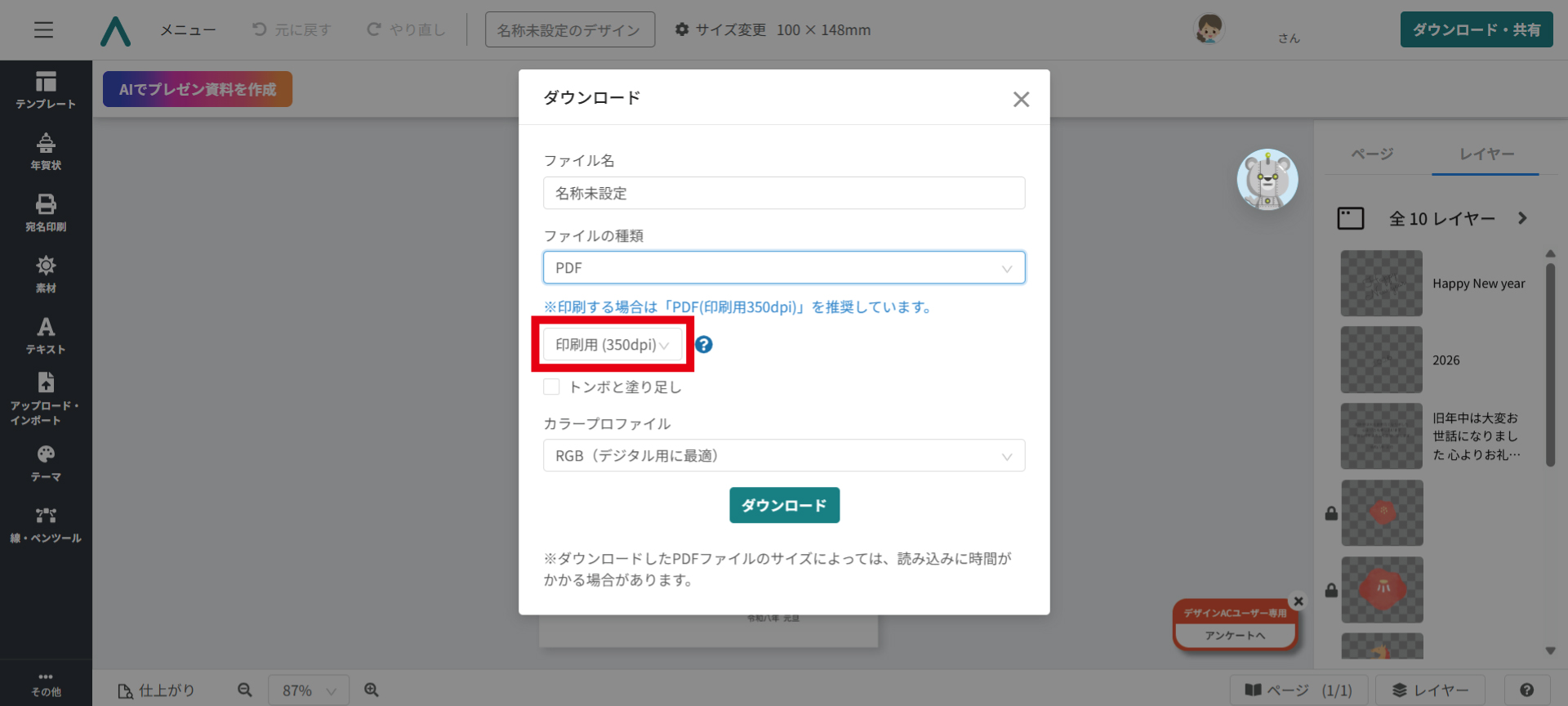Open the メニュー menu
This screenshot has width=1568, height=706.
point(188,30)
